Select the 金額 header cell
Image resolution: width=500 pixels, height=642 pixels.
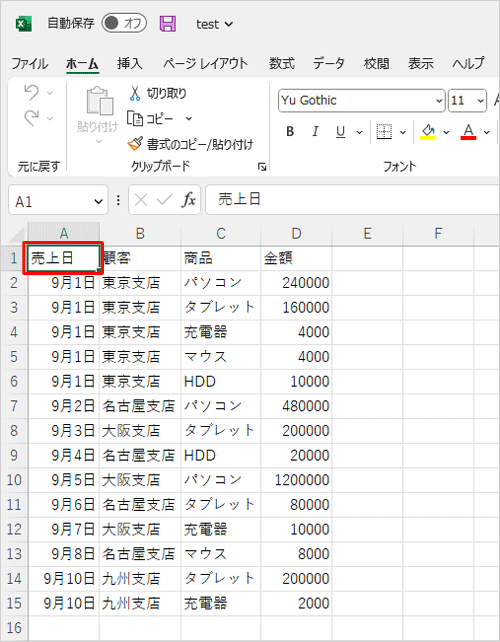click(x=296, y=258)
